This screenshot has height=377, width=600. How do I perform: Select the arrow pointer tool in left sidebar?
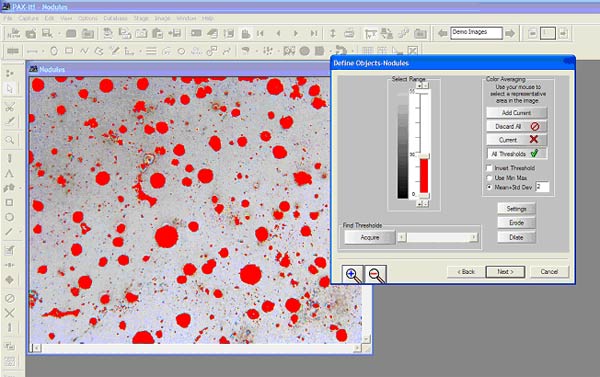10,89
